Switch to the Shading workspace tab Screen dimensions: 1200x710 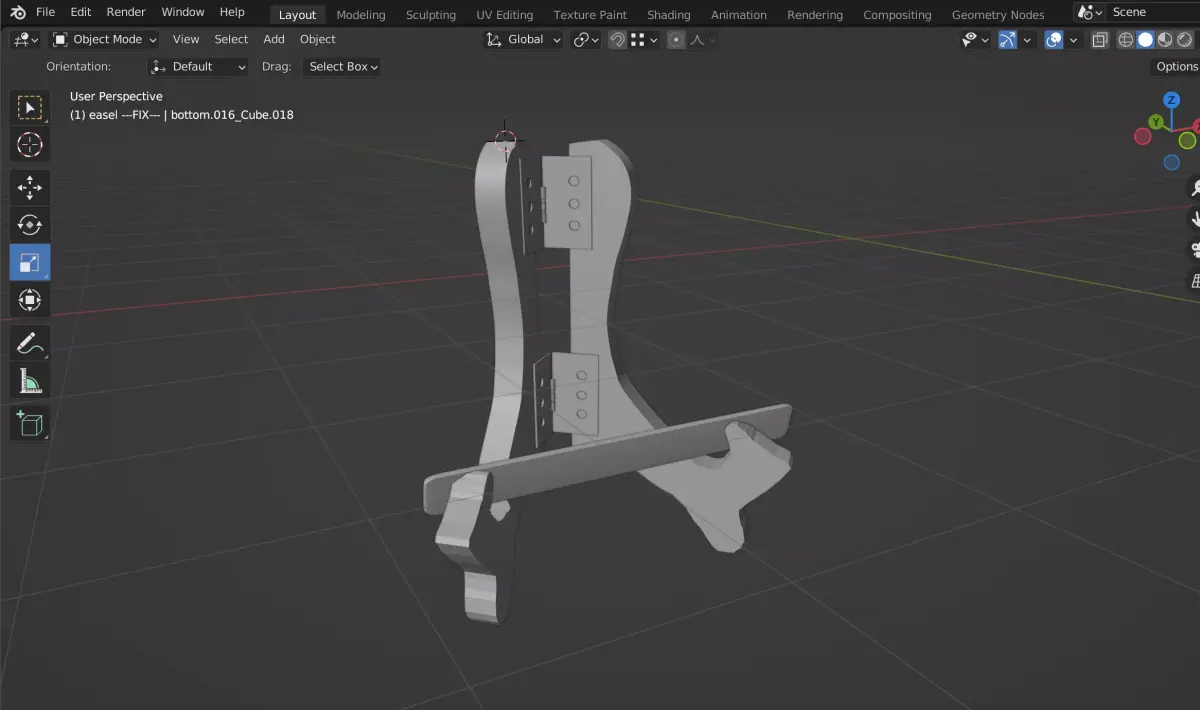(x=668, y=14)
